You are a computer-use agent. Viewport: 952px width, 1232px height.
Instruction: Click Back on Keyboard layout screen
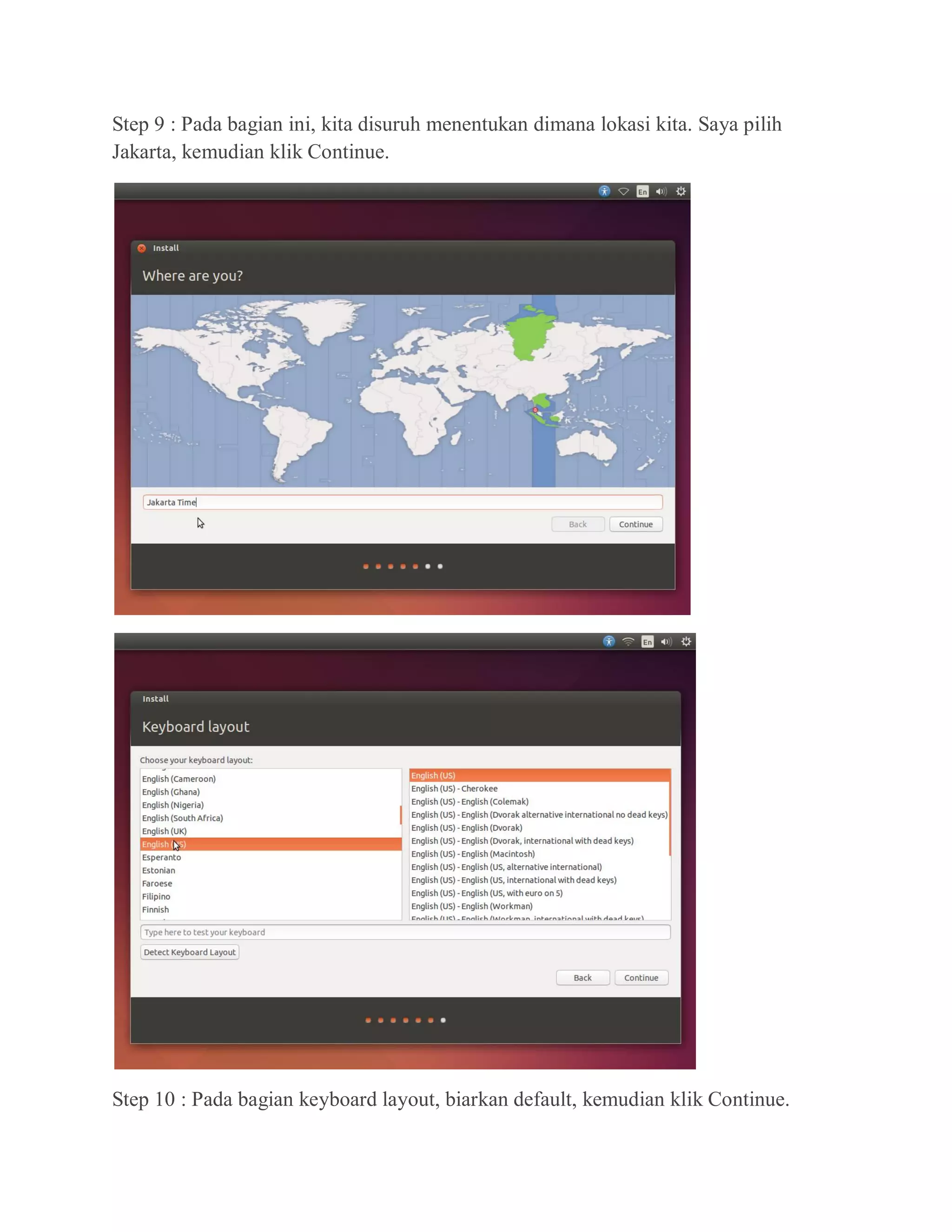582,978
